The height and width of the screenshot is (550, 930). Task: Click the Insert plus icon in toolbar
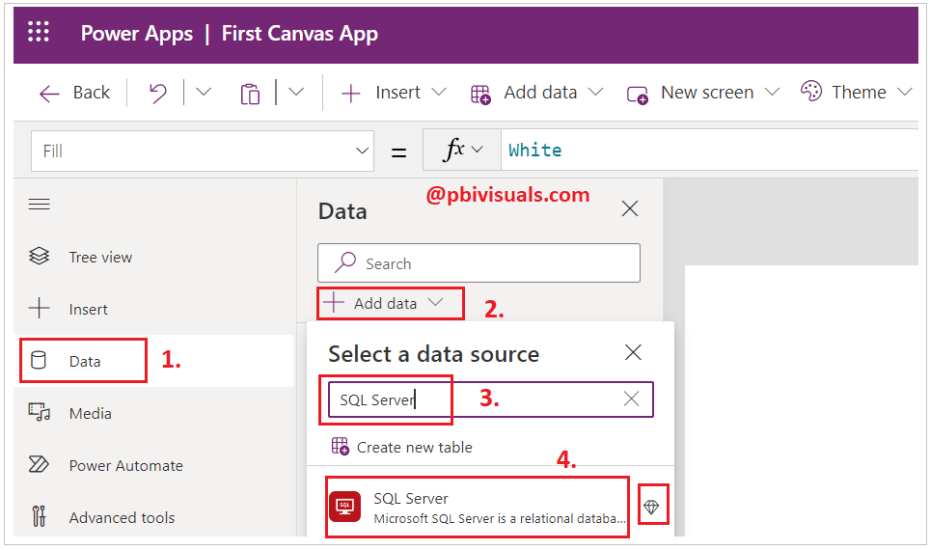(351, 93)
